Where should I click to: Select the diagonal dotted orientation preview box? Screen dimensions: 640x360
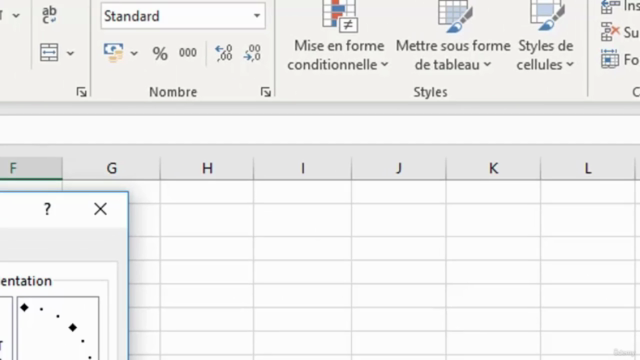[58, 328]
